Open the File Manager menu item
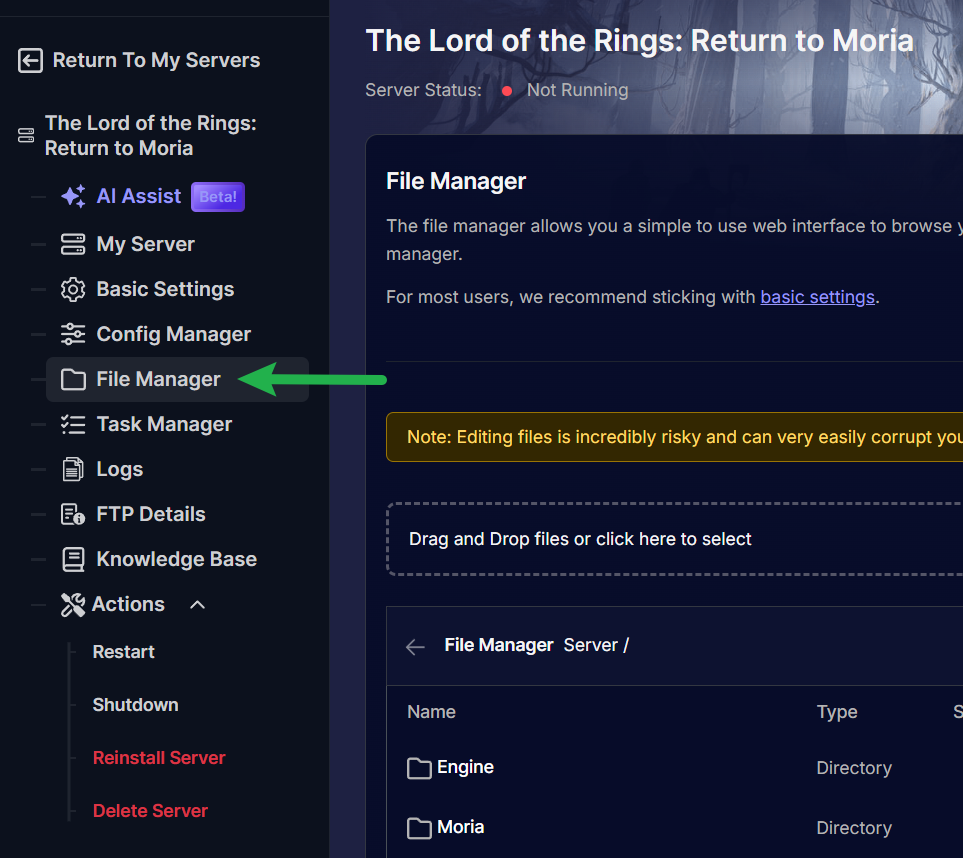963x858 pixels. [x=158, y=379]
